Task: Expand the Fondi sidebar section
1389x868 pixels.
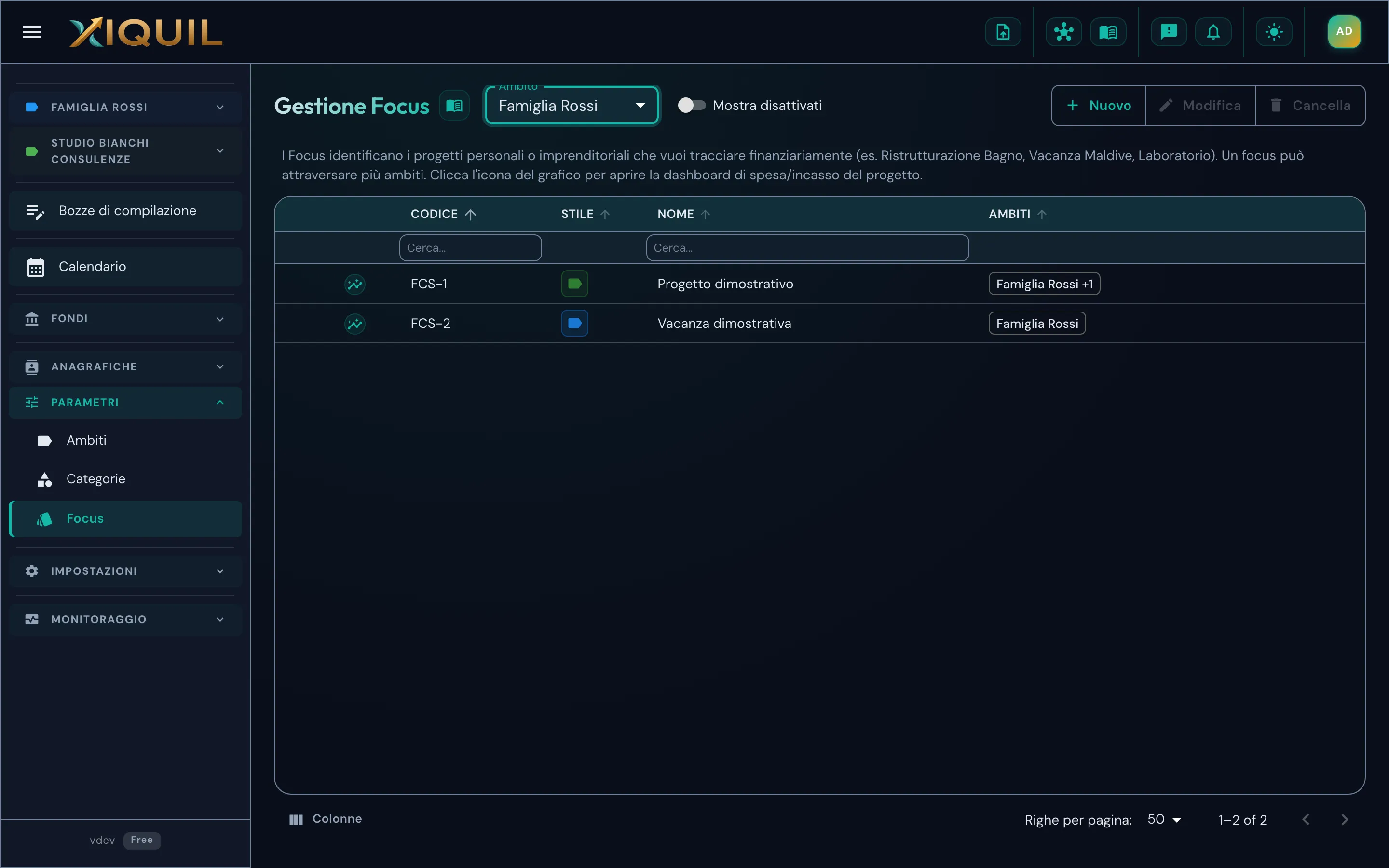Action: tap(125, 319)
